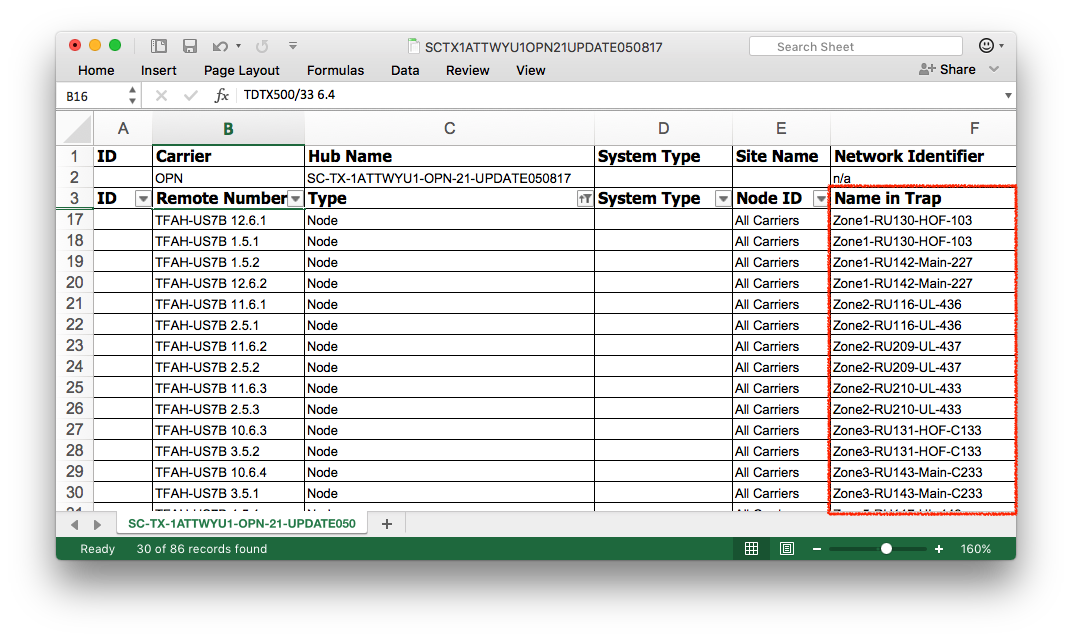Click the Share button
The image size is (1072, 640).
[947, 69]
